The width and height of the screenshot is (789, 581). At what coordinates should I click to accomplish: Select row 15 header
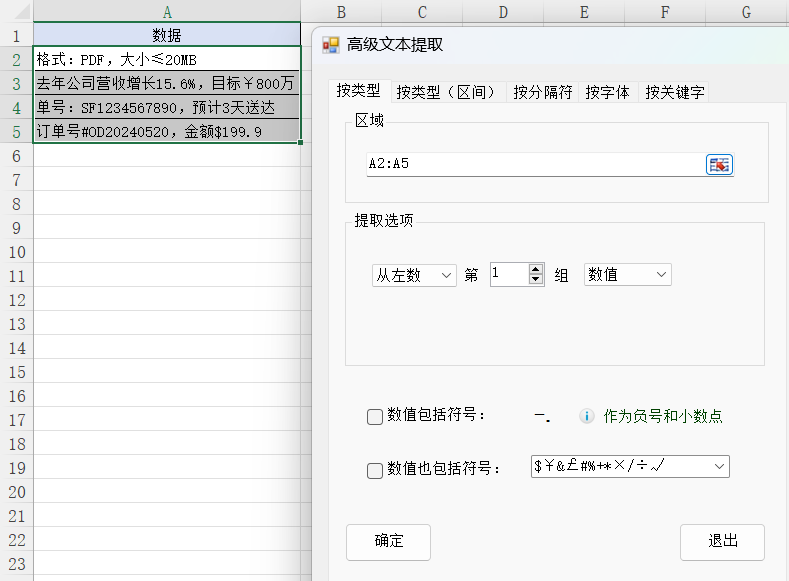point(17,372)
